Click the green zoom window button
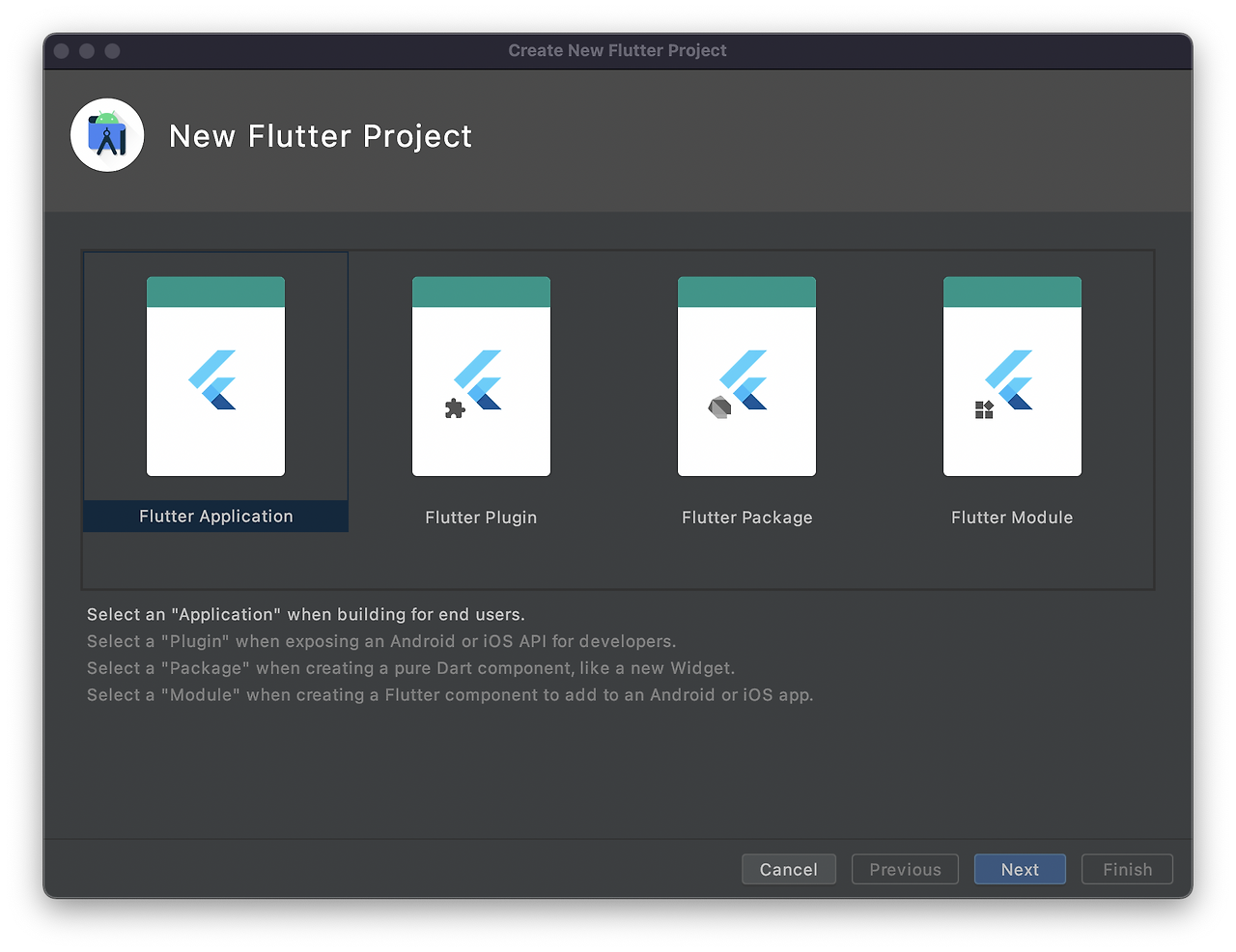Screen dimensions: 1236x952 (112, 50)
